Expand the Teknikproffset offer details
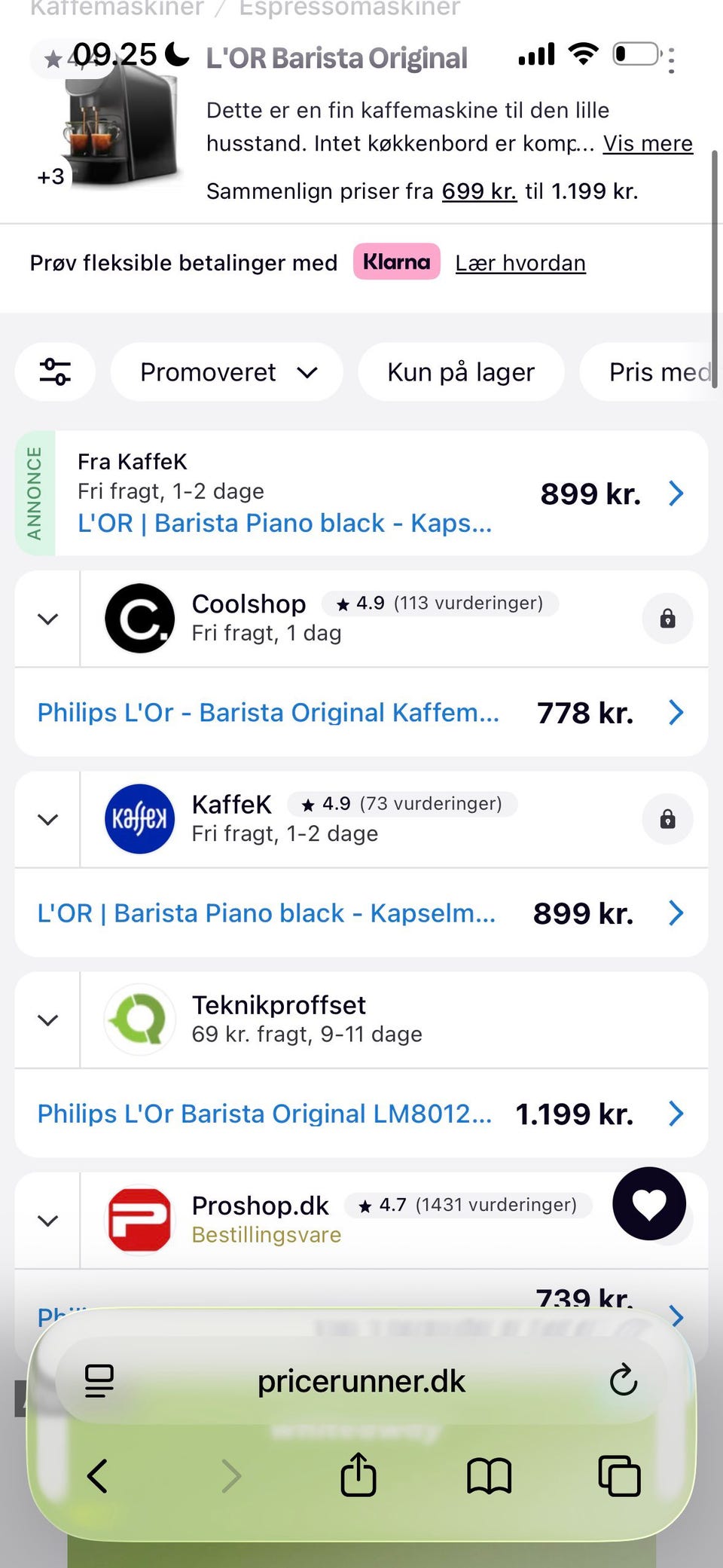The height and width of the screenshot is (1568, 723). tap(48, 1019)
